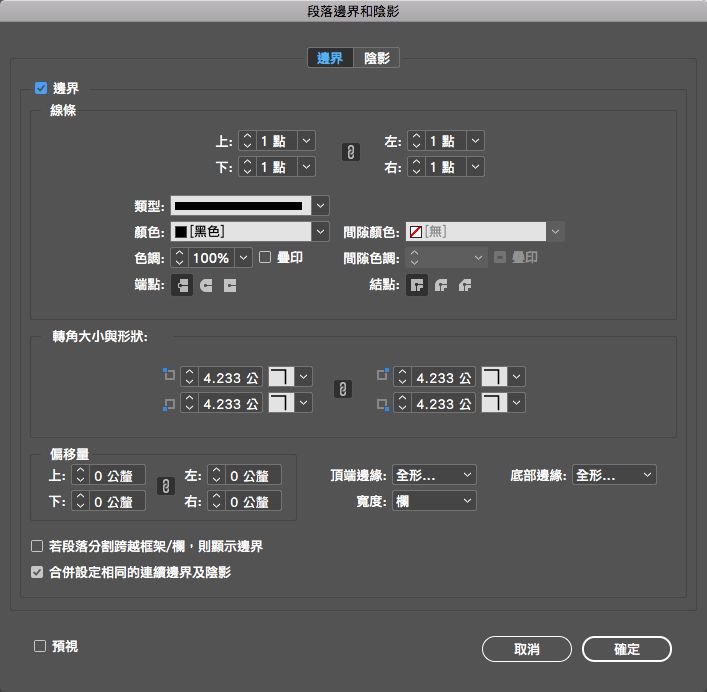Click the 偏移量 下 offset value field
The image size is (707, 692).
coord(117,501)
